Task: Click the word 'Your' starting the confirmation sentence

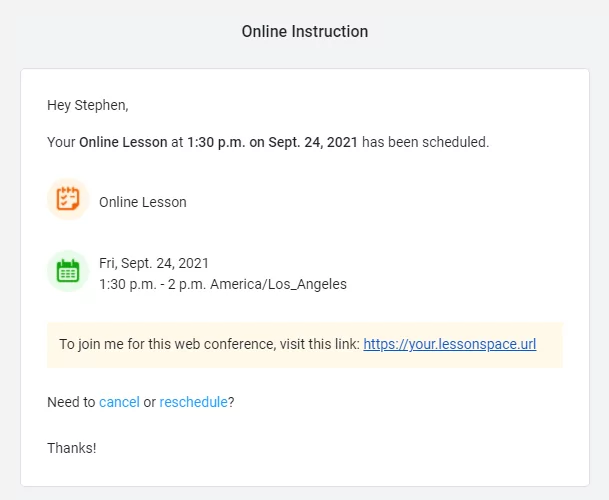Action: 61,142
